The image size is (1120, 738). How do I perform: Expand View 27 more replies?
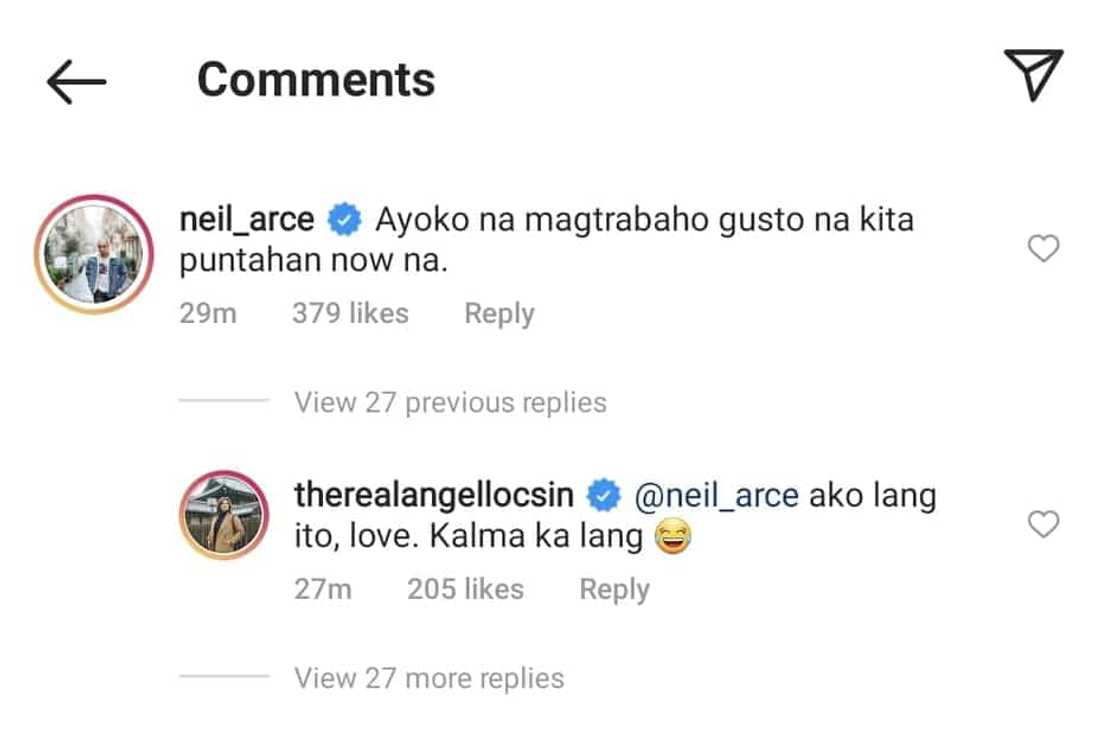[x=429, y=678]
